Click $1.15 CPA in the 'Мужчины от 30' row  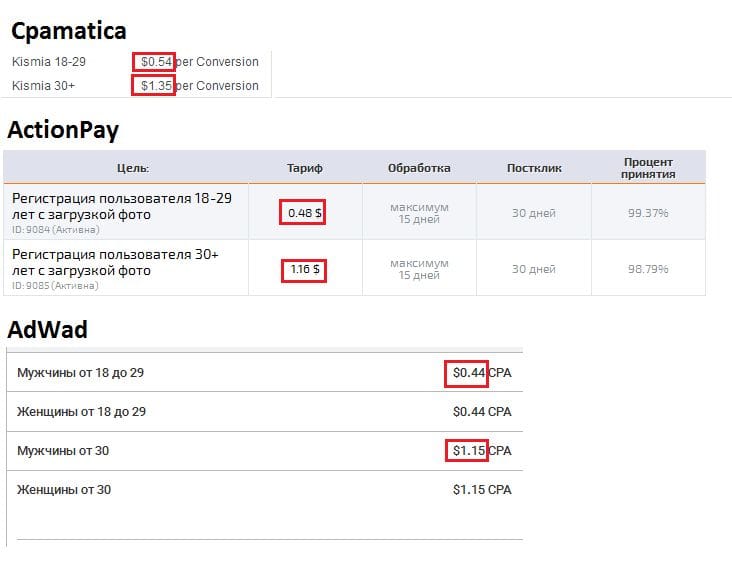(x=482, y=451)
